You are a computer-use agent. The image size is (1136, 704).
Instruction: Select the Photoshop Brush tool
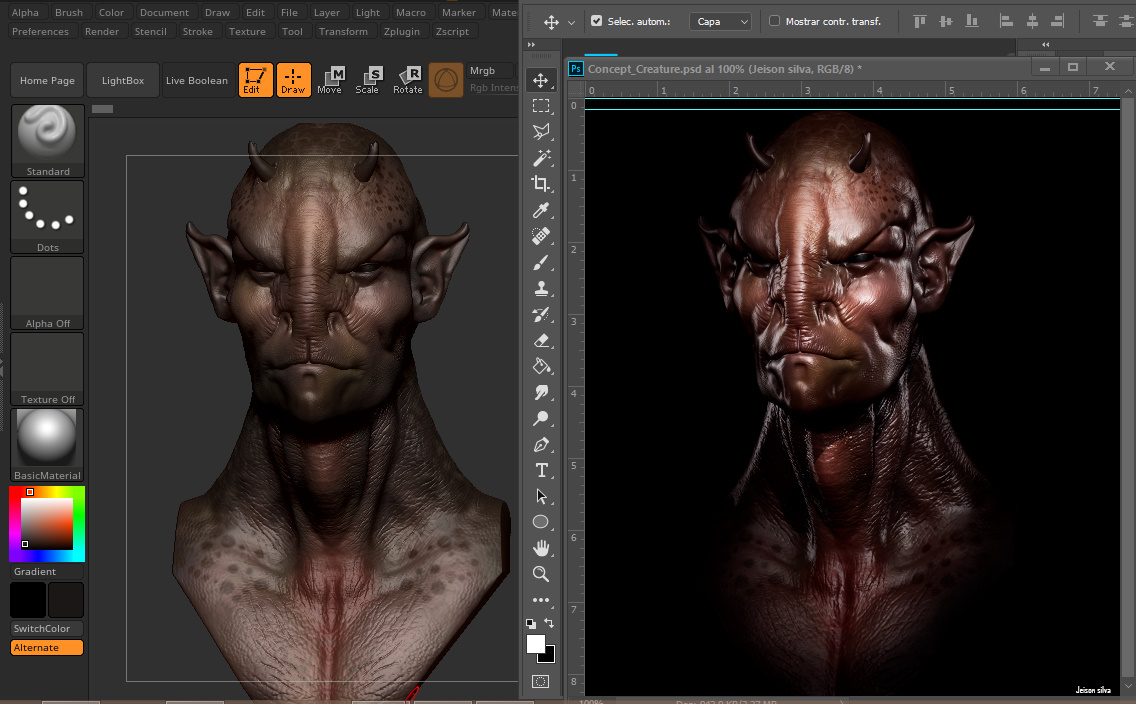point(540,262)
